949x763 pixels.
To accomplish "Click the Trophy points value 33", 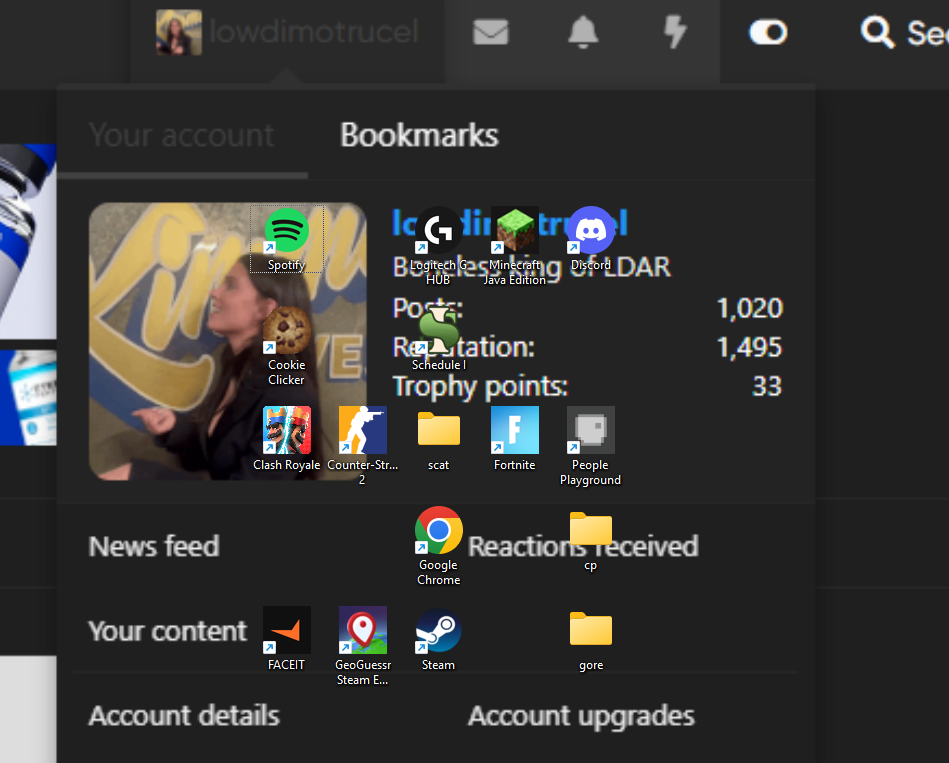I will (767, 386).
